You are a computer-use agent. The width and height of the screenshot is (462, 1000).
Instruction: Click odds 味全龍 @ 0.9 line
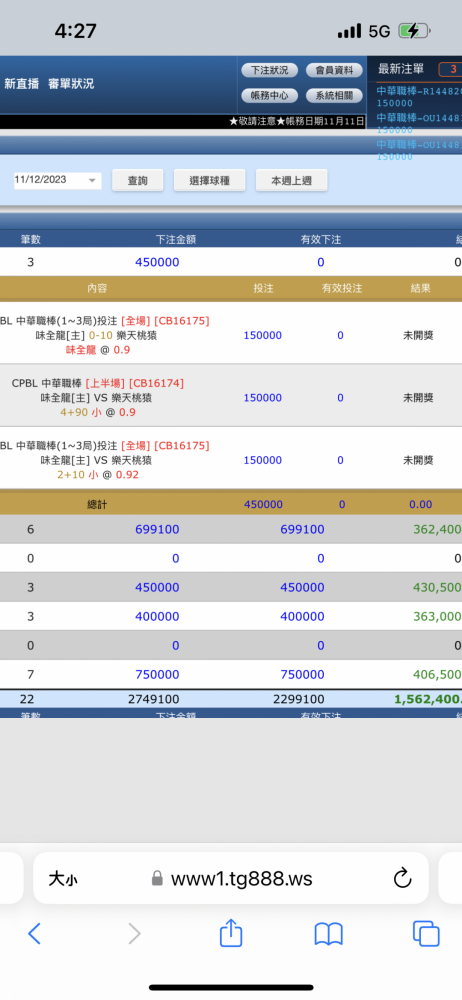pos(98,350)
